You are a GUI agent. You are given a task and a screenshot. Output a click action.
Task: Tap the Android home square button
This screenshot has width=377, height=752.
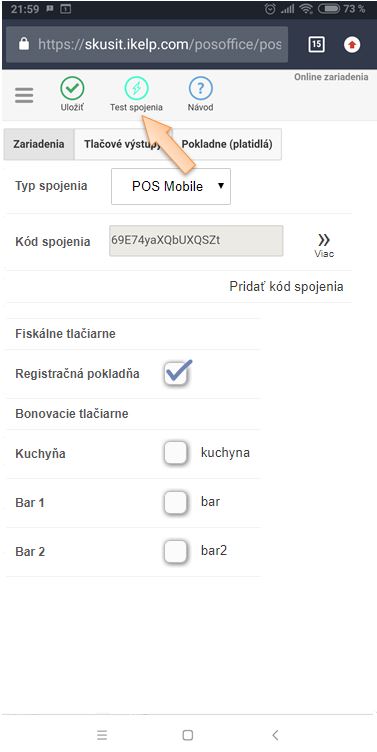pos(188,735)
